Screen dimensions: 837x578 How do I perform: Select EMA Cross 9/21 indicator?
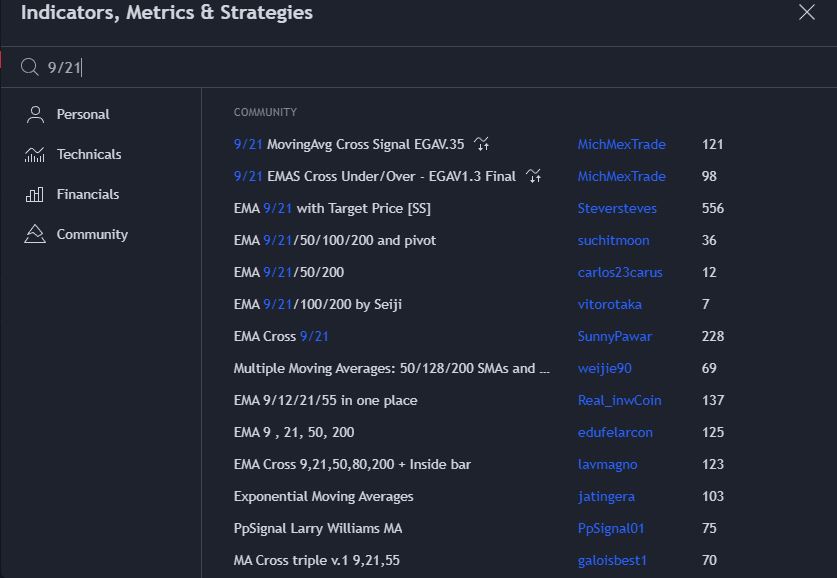point(281,336)
